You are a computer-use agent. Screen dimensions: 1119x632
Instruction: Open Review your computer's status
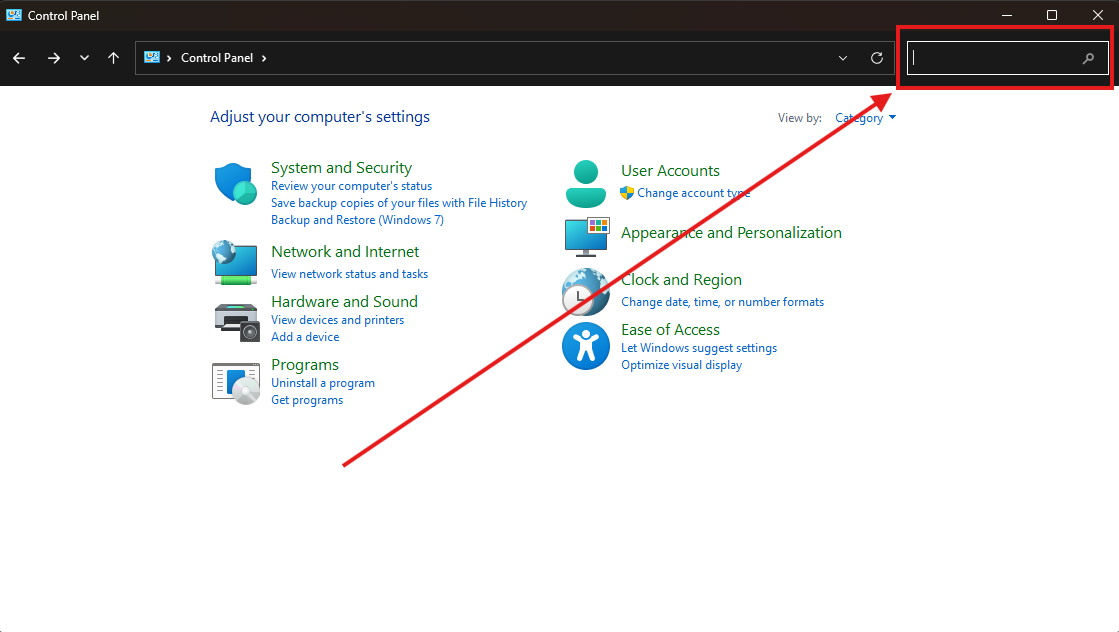pos(351,186)
